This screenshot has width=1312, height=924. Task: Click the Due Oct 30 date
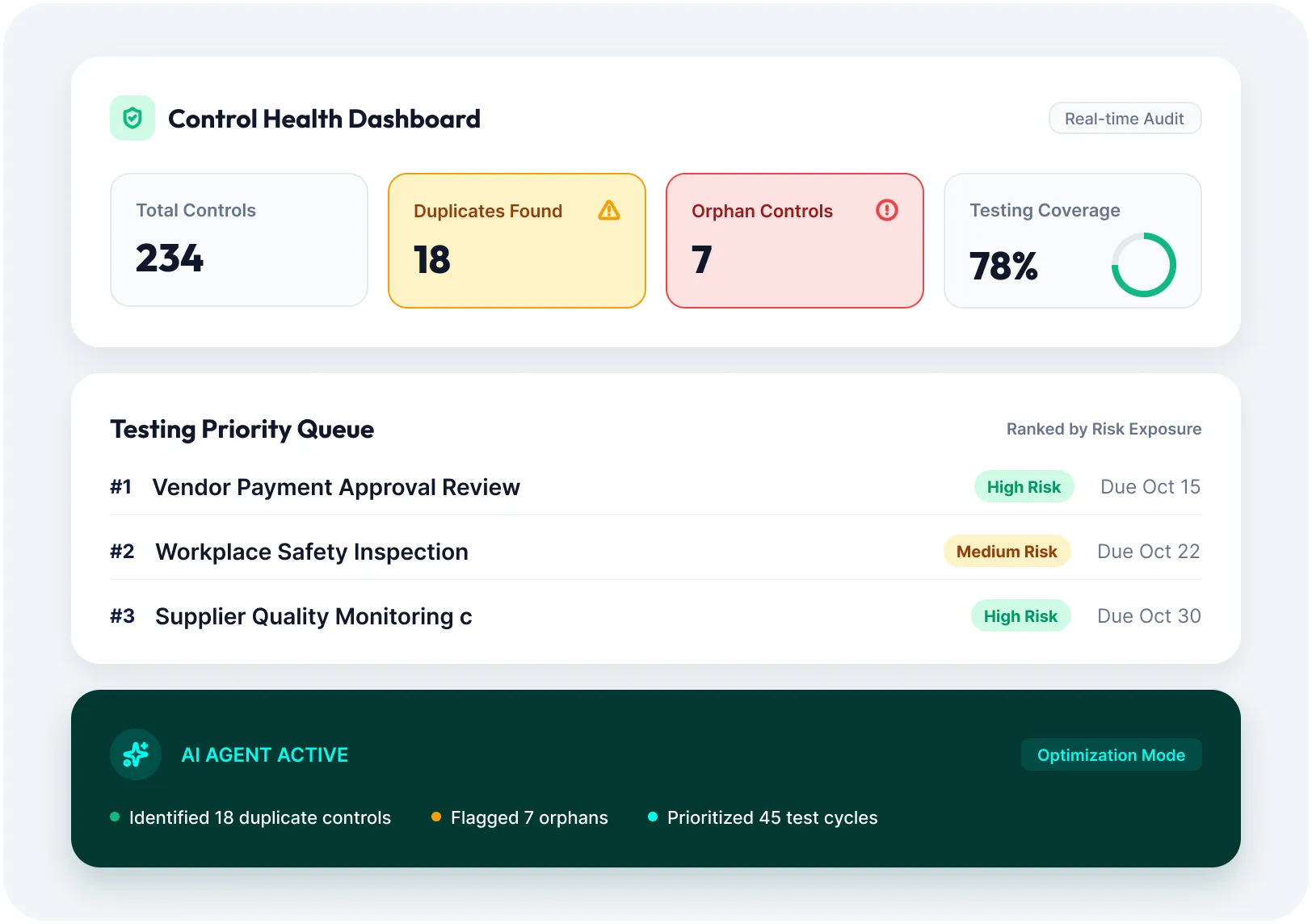1149,615
